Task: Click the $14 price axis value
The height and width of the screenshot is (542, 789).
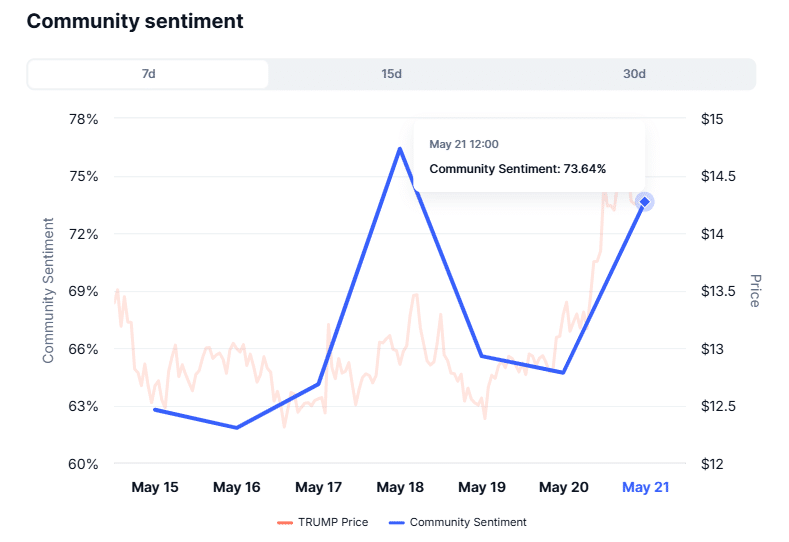Action: [x=712, y=234]
